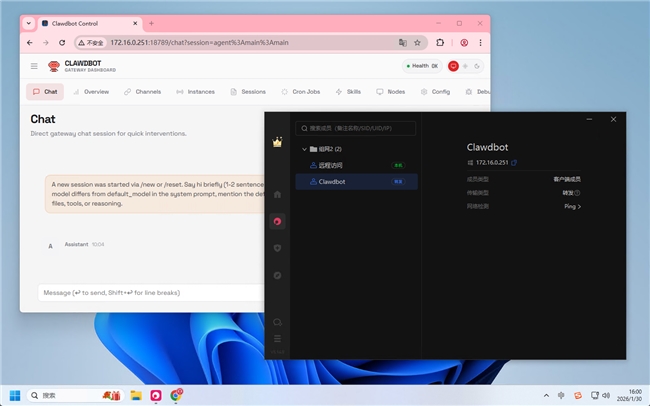Click the browser address bar URL

click(x=199, y=42)
